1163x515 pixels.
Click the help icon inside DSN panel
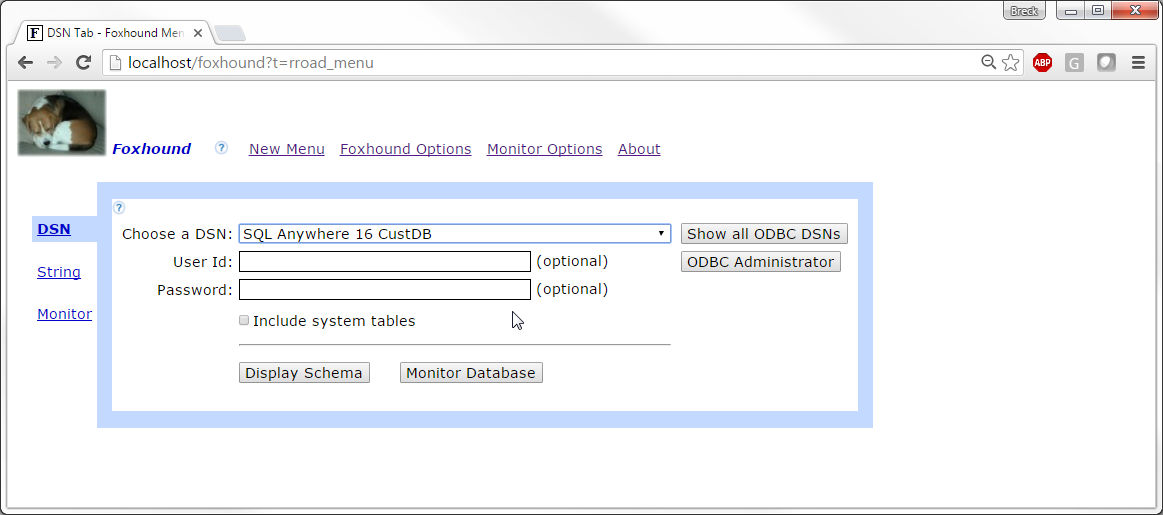pos(119,208)
